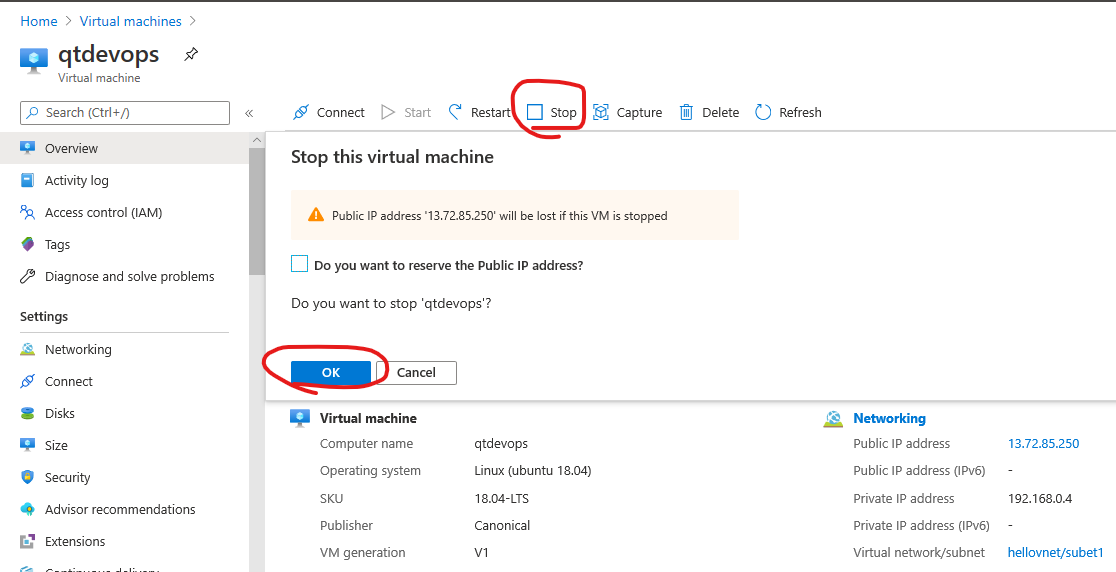The height and width of the screenshot is (572, 1116).
Task: Click the Delete trash icon
Action: pos(686,112)
